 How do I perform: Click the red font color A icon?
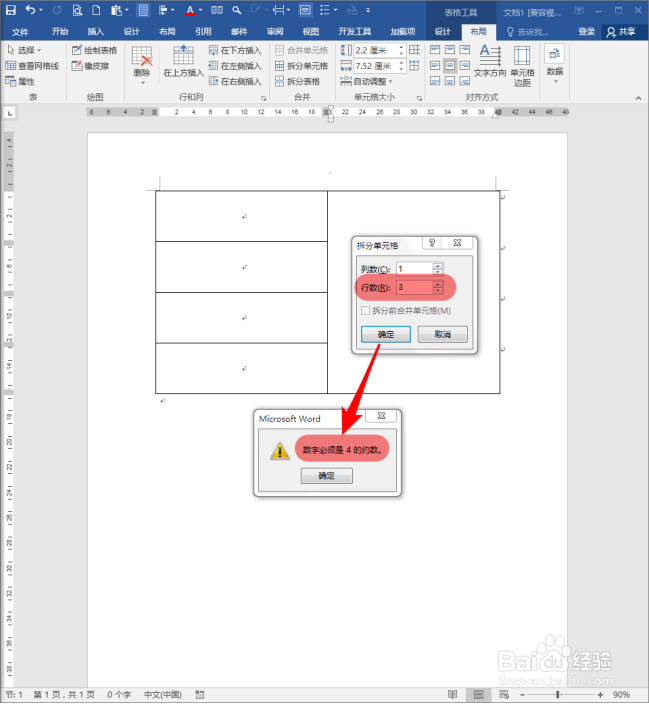pos(190,10)
